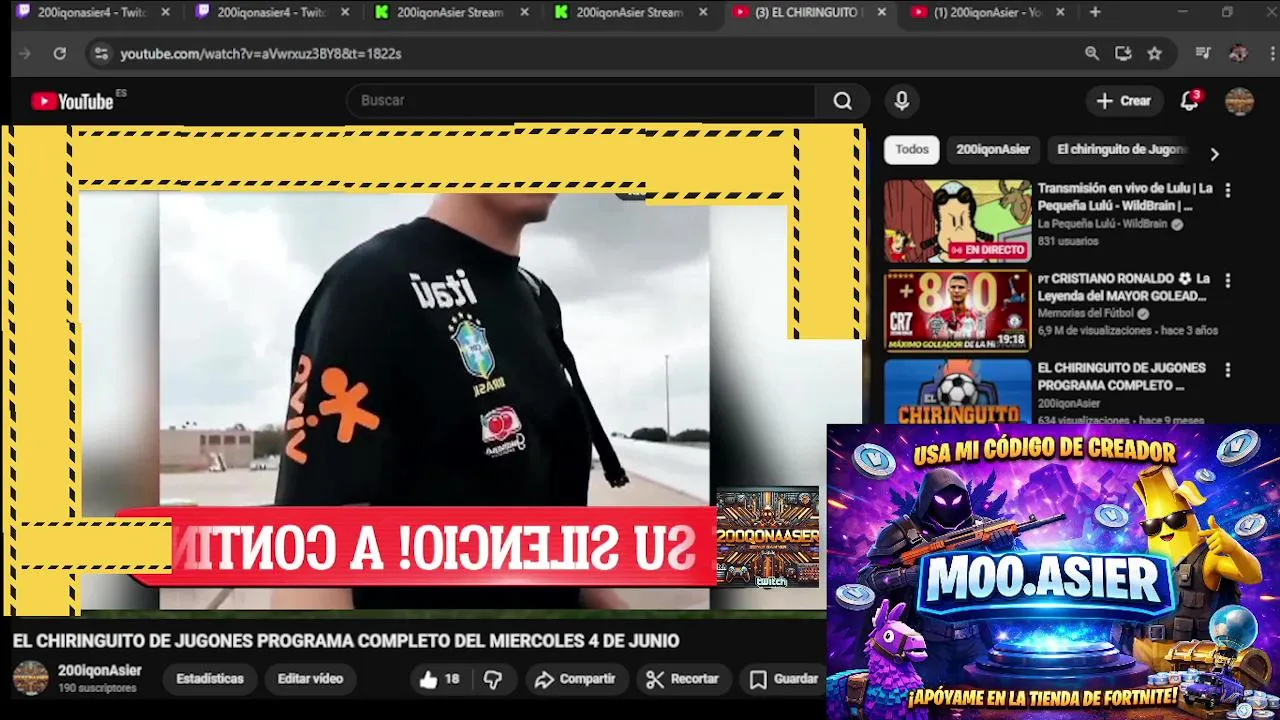Screen dimensions: 1280x720
Task: Click the Editar vídeo button
Action: (x=310, y=679)
